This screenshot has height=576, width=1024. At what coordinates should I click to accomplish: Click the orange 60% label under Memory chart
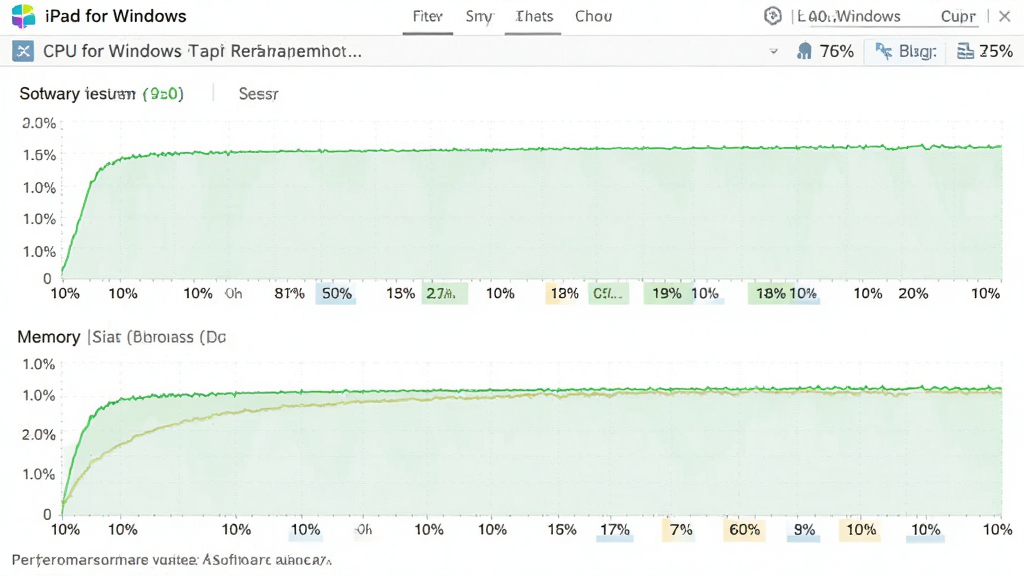[x=744, y=530]
